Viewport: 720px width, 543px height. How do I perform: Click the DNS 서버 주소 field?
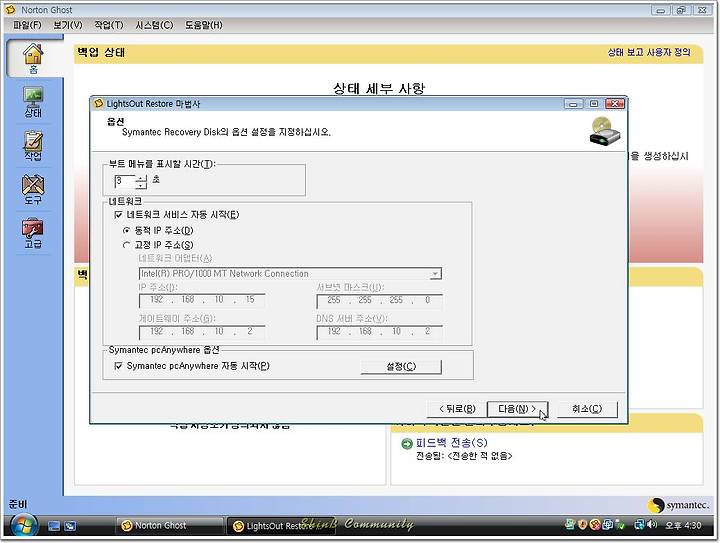[x=380, y=331]
